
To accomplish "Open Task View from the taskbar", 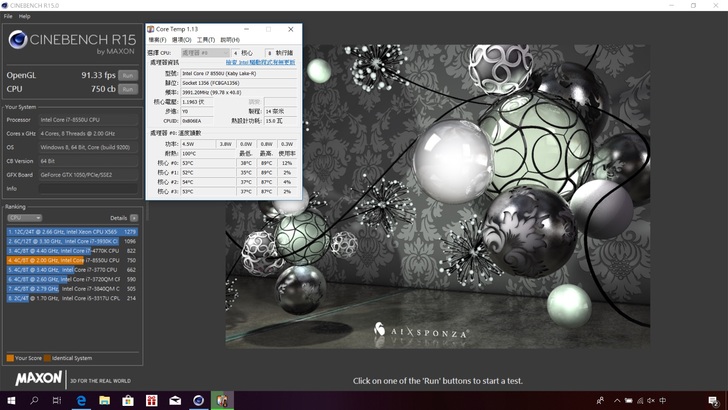I will pyautogui.click(x=58, y=400).
